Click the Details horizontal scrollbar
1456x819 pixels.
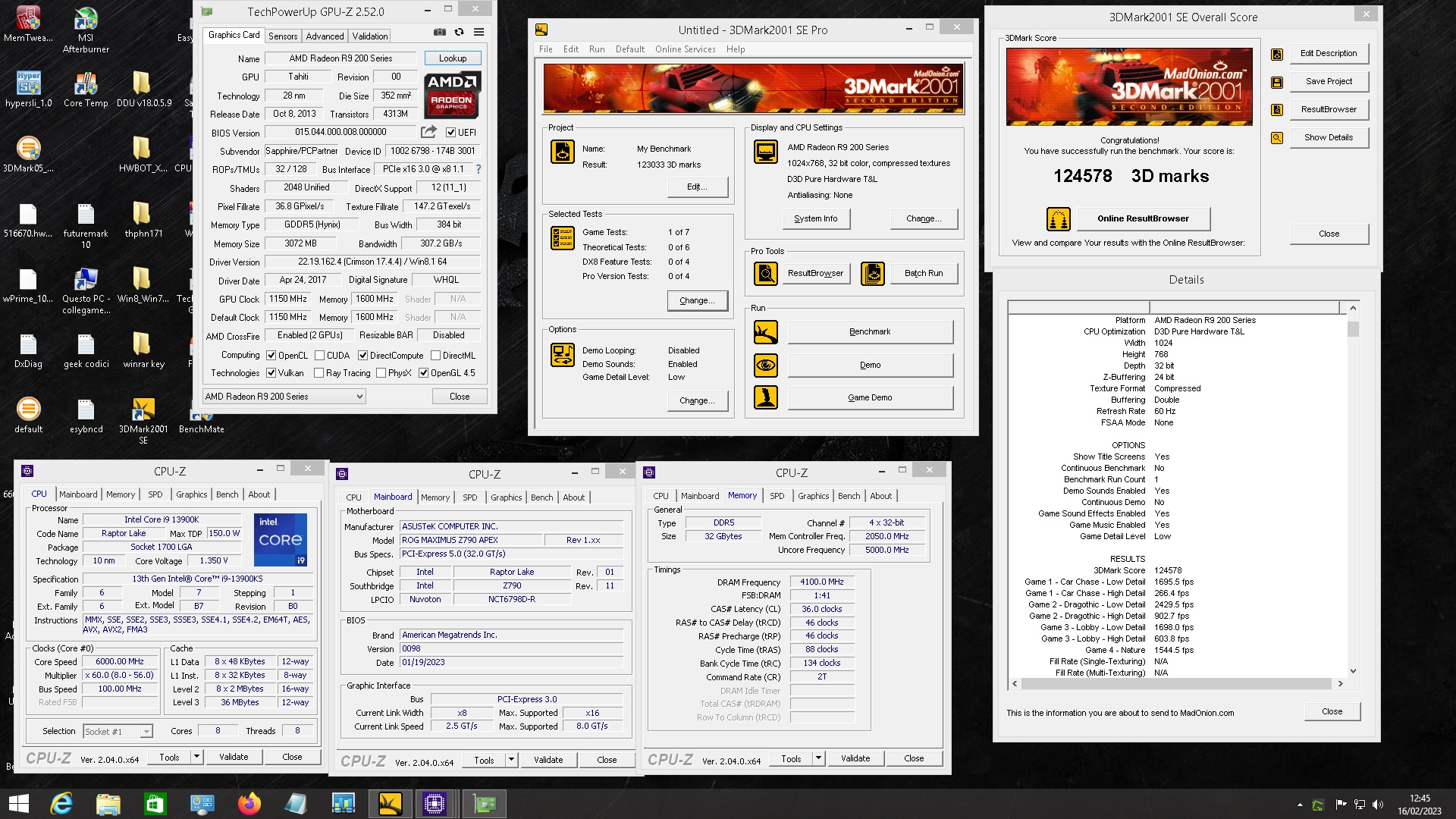point(1177,684)
